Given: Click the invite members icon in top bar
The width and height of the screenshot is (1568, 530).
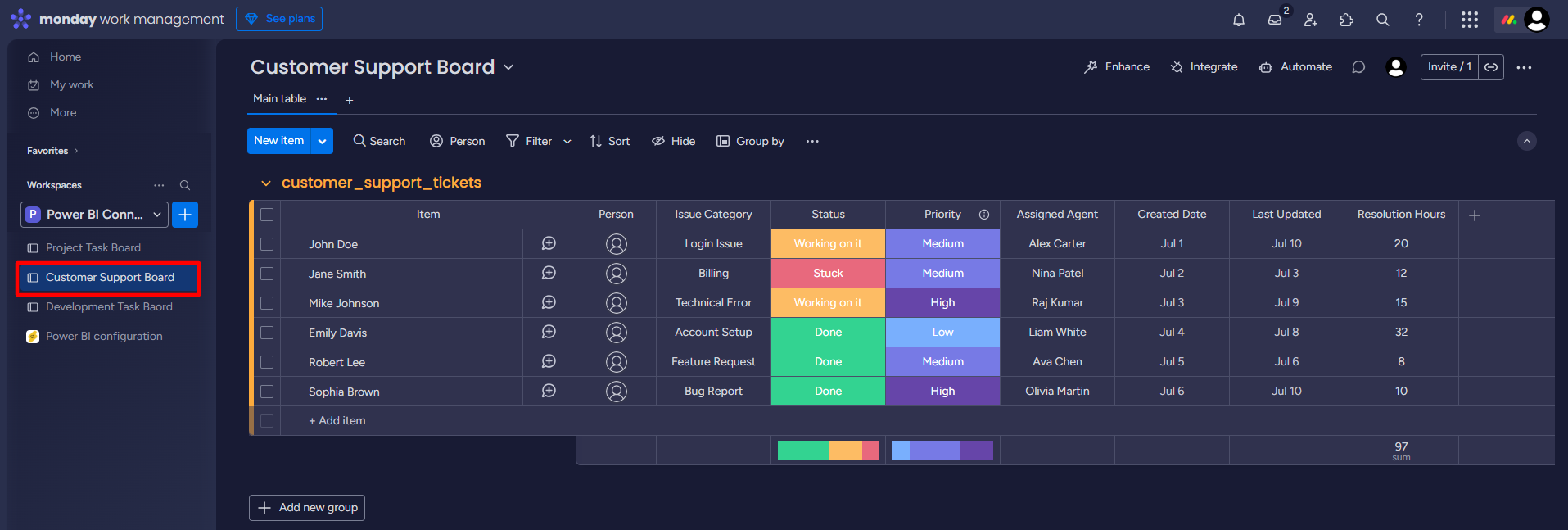Looking at the screenshot, I should pyautogui.click(x=1311, y=20).
